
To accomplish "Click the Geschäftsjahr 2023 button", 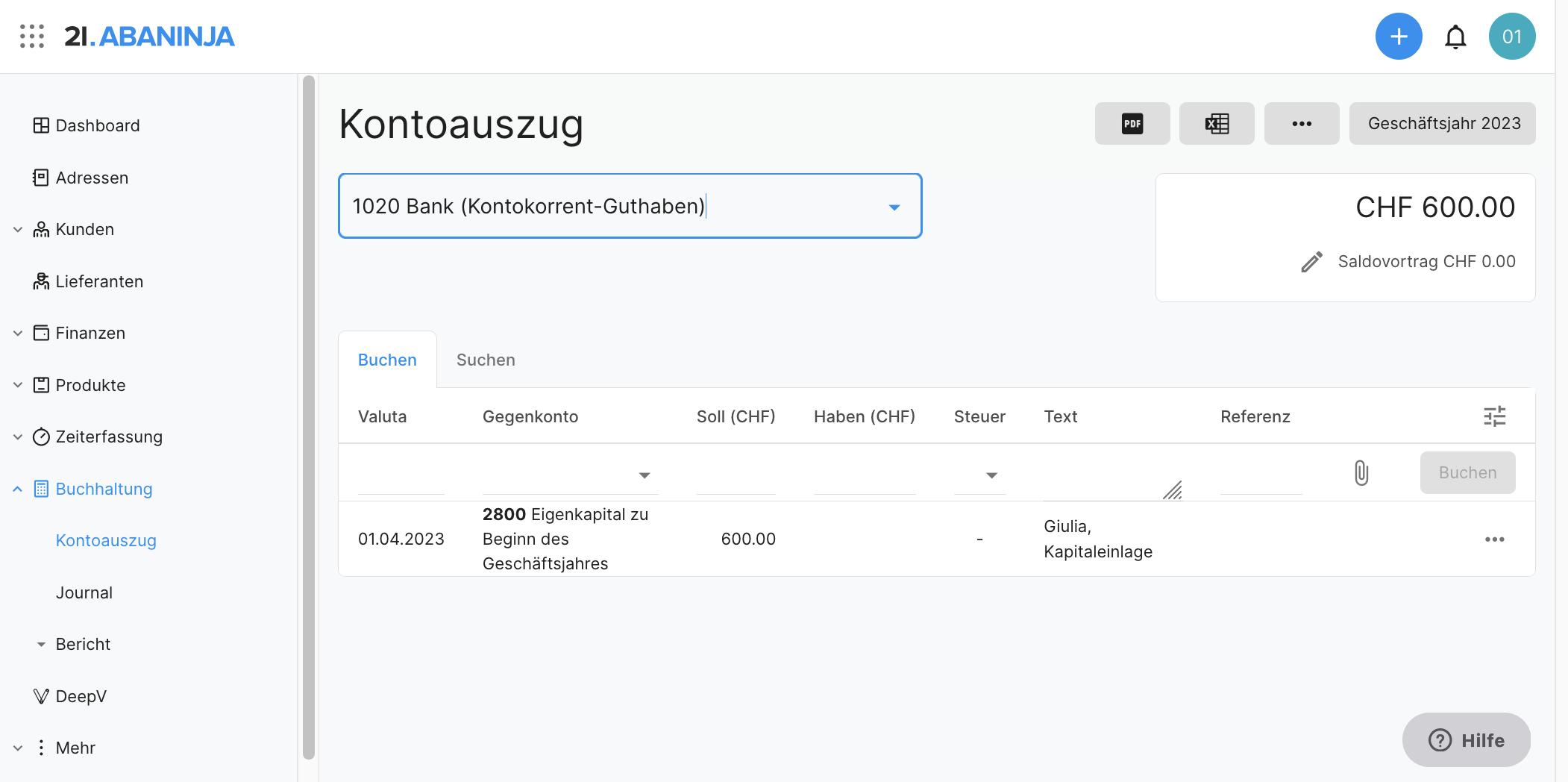I will (1442, 124).
